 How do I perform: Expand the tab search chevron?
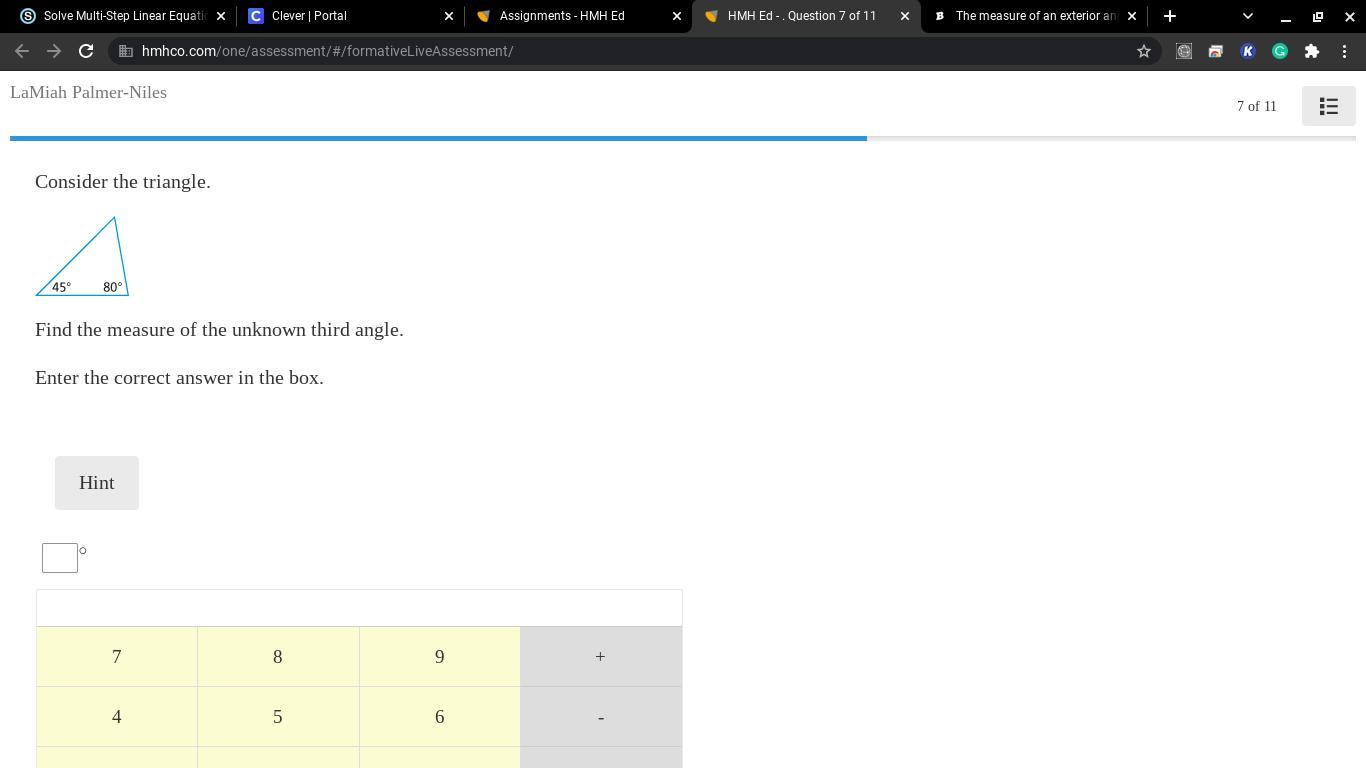(x=1247, y=16)
